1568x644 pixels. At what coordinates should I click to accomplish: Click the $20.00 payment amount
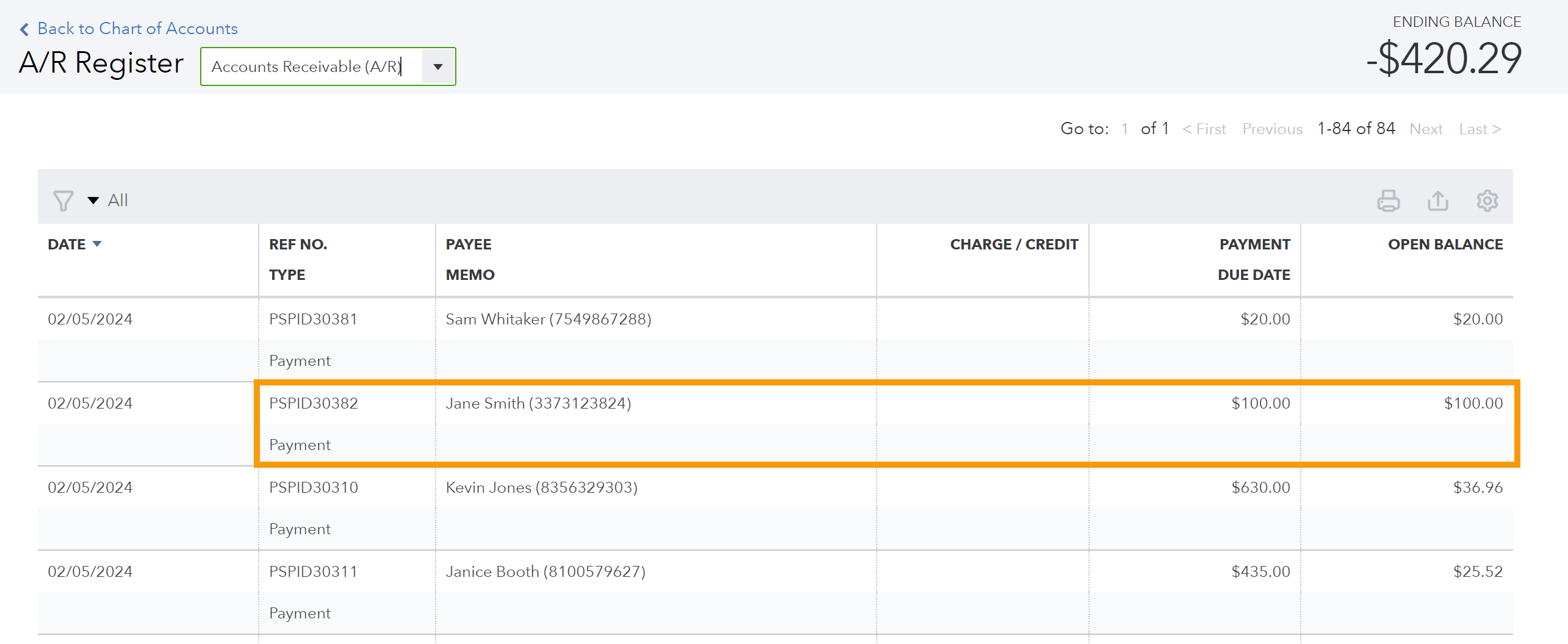pos(1265,319)
